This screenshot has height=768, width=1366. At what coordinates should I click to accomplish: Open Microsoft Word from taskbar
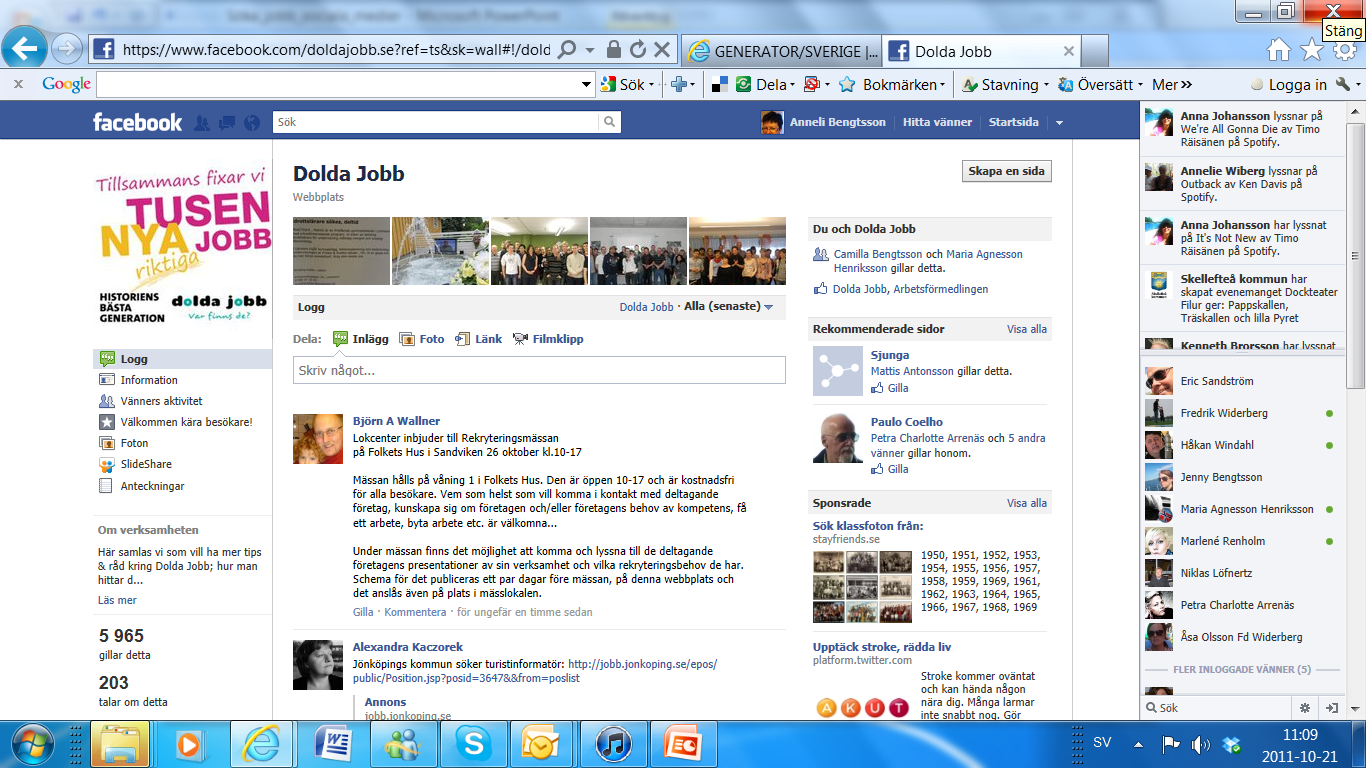point(332,744)
